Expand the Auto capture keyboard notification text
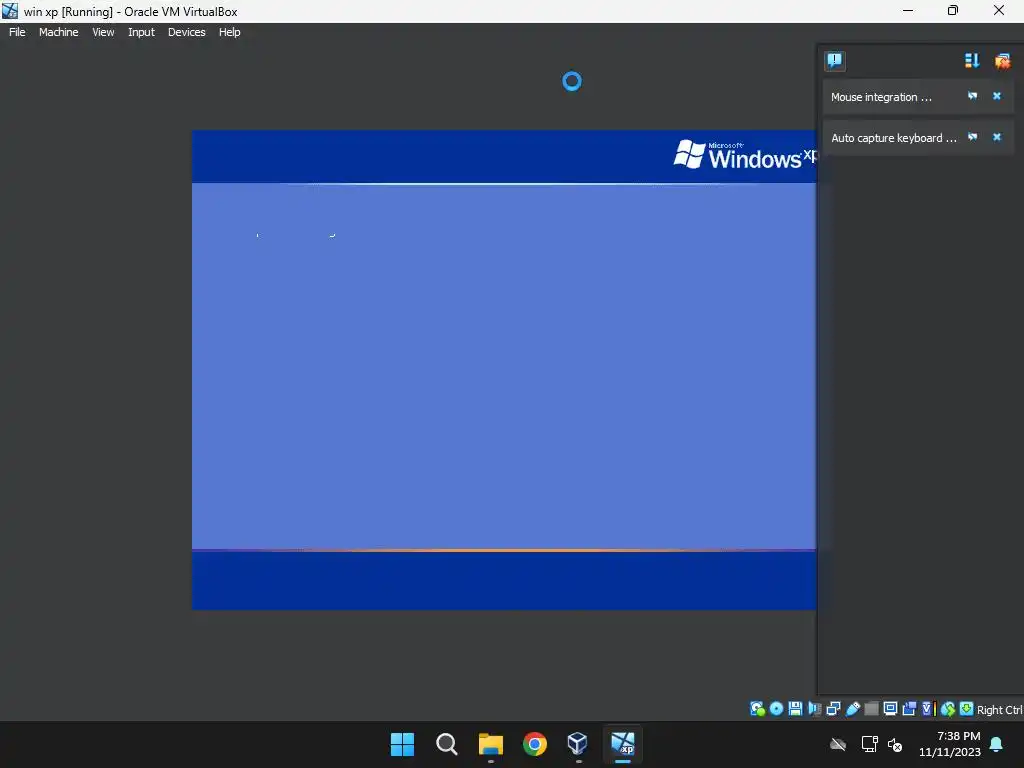 (893, 138)
